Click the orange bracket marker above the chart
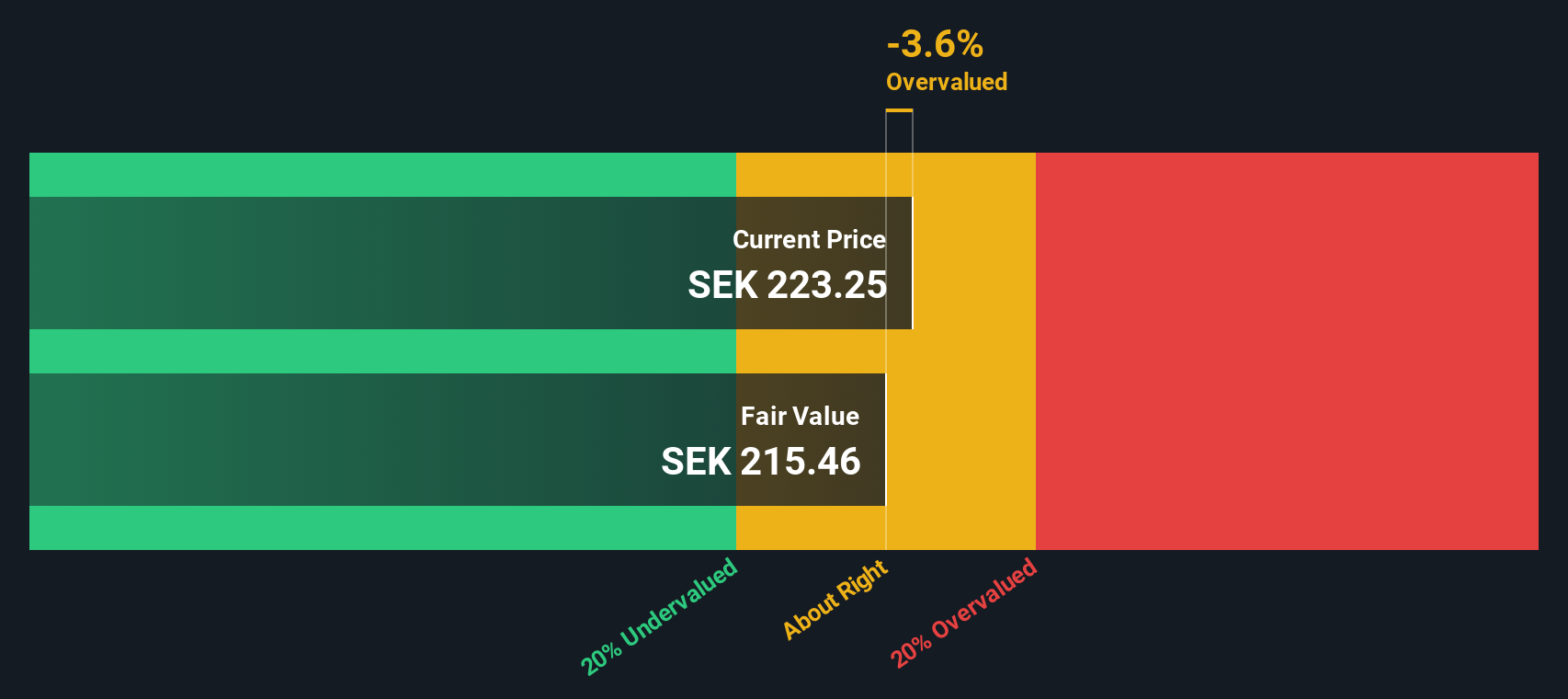 coord(899,111)
